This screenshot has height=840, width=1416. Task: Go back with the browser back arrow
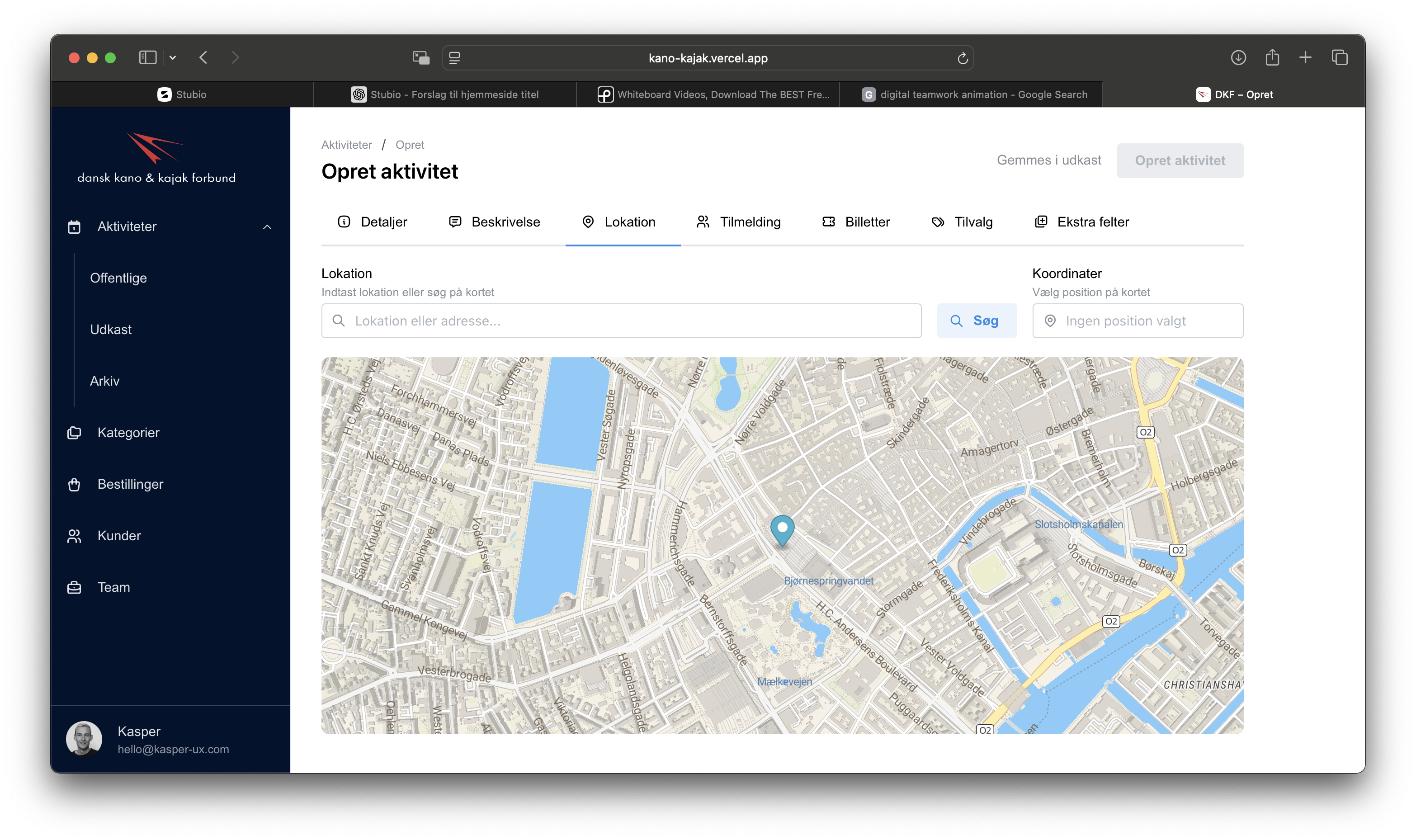pos(204,58)
